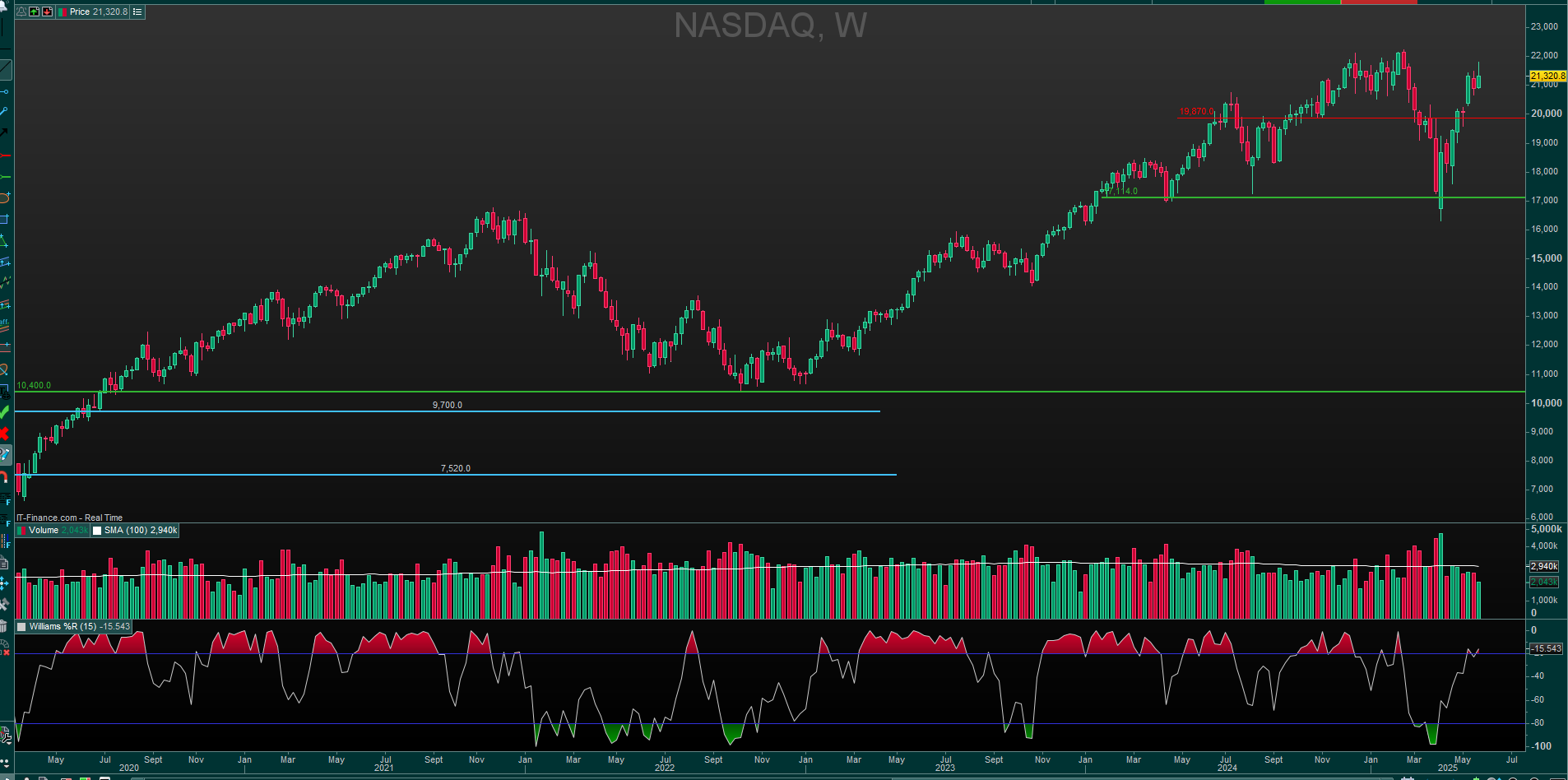This screenshot has height=780, width=1568.
Task: Click the white SMA color square
Action: pos(97,531)
